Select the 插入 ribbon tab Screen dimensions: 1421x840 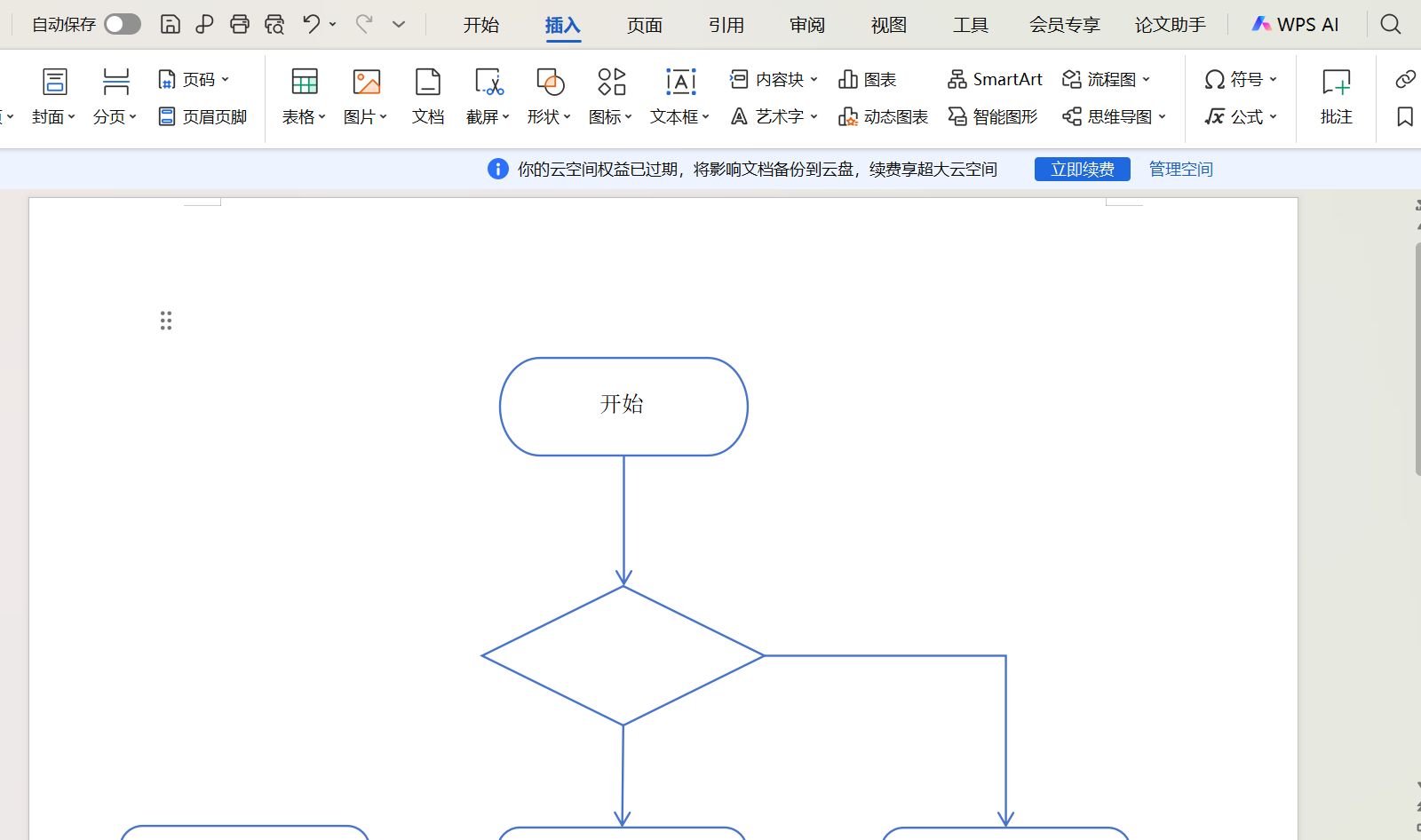(x=563, y=25)
